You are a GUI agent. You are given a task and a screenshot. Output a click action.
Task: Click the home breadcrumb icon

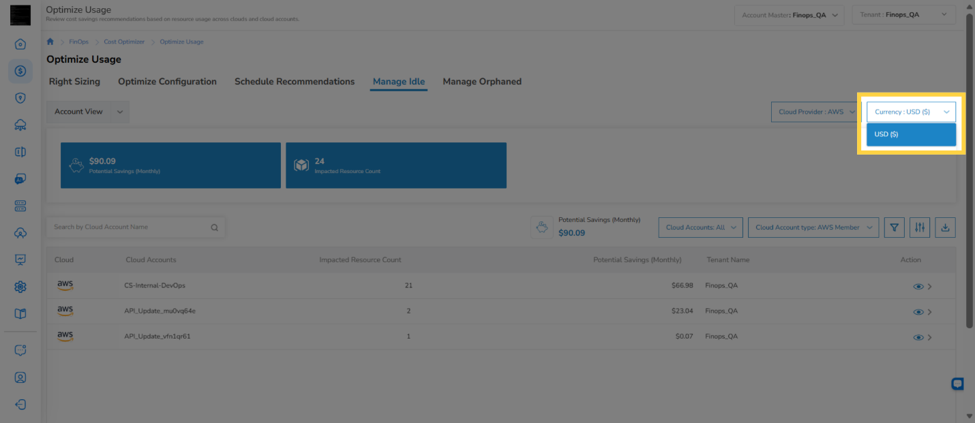tap(50, 42)
